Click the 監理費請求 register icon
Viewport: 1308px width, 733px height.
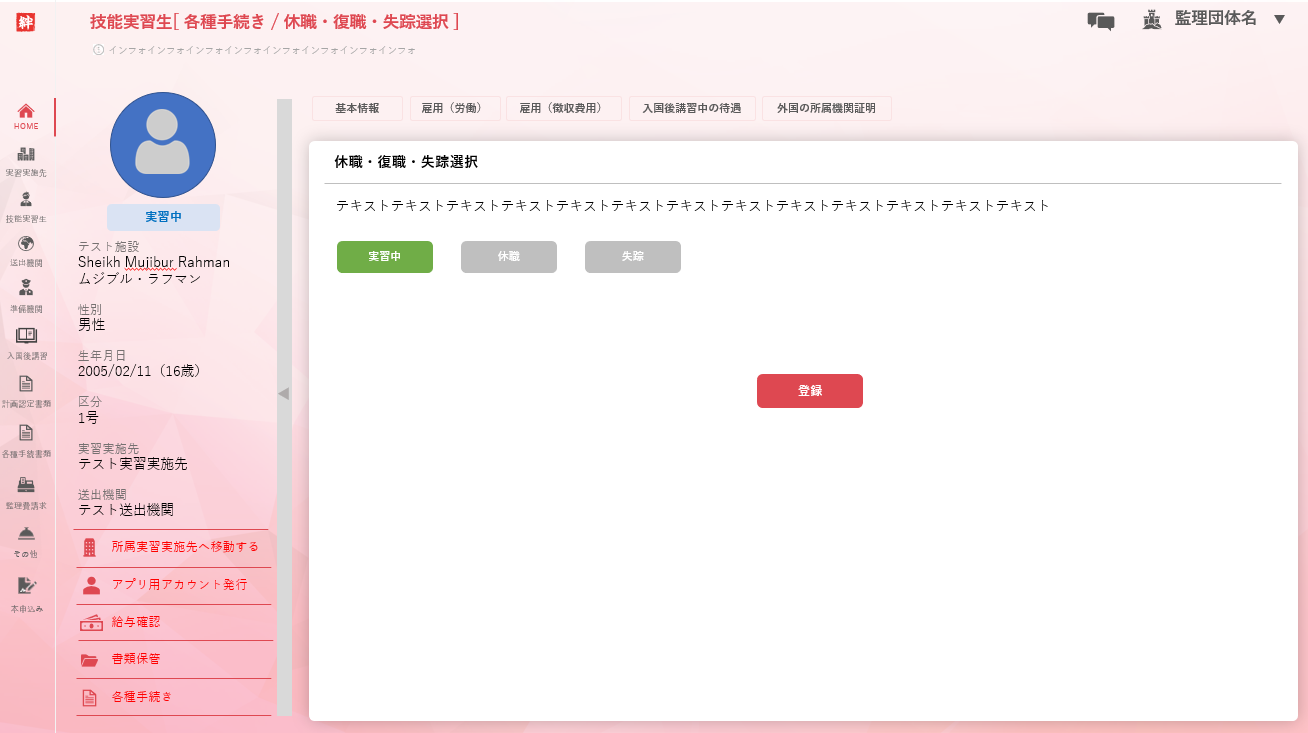(26, 485)
